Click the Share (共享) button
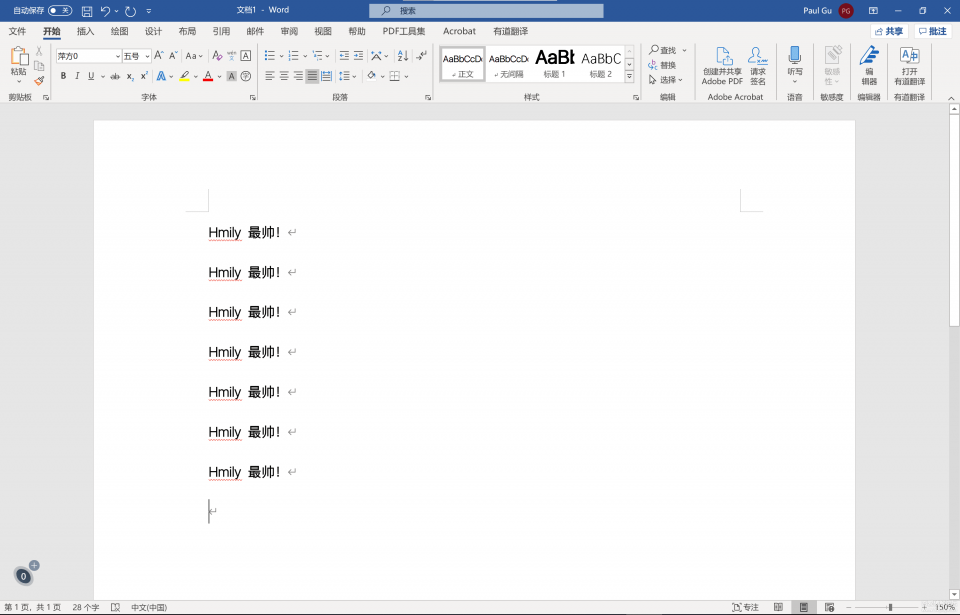The image size is (960, 615). 889,31
